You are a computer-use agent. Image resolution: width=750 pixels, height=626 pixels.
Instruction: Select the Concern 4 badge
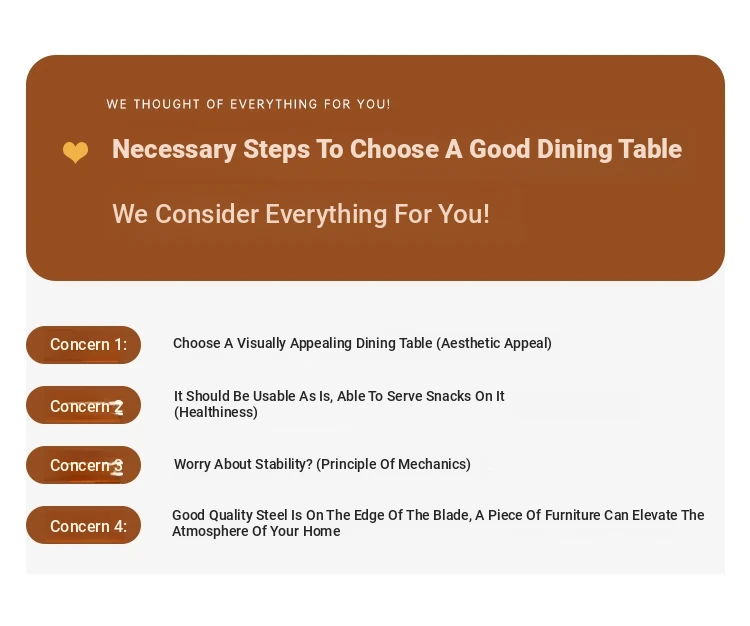(x=83, y=525)
